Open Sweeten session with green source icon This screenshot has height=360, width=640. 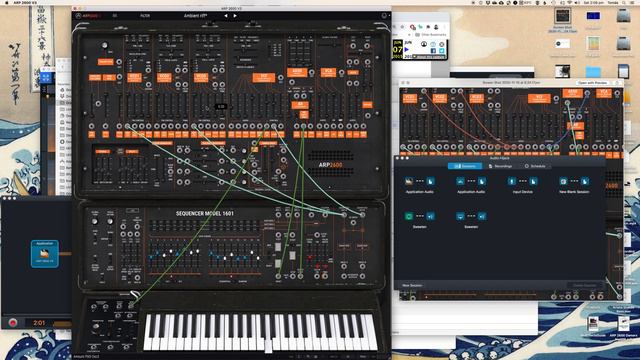pyautogui.click(x=420, y=220)
